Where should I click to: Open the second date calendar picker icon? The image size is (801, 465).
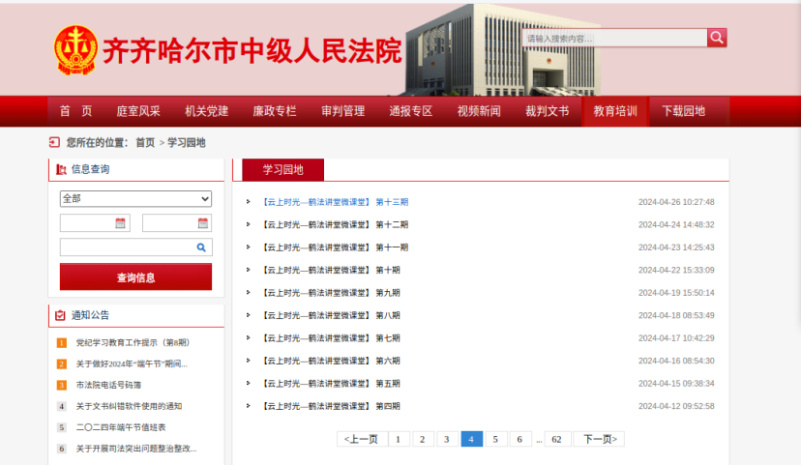click(x=203, y=223)
